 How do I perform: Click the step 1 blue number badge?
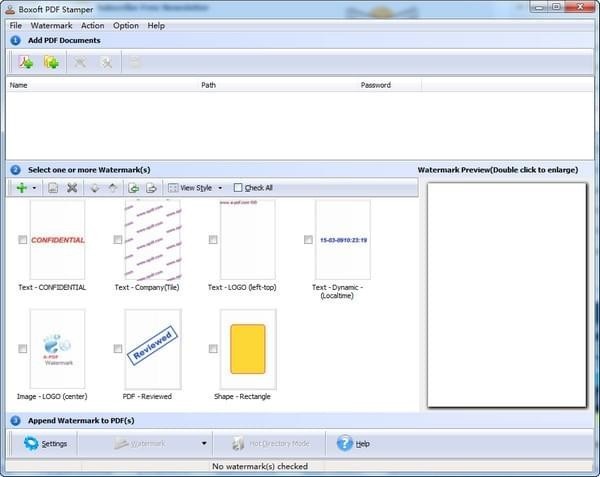[x=15, y=41]
